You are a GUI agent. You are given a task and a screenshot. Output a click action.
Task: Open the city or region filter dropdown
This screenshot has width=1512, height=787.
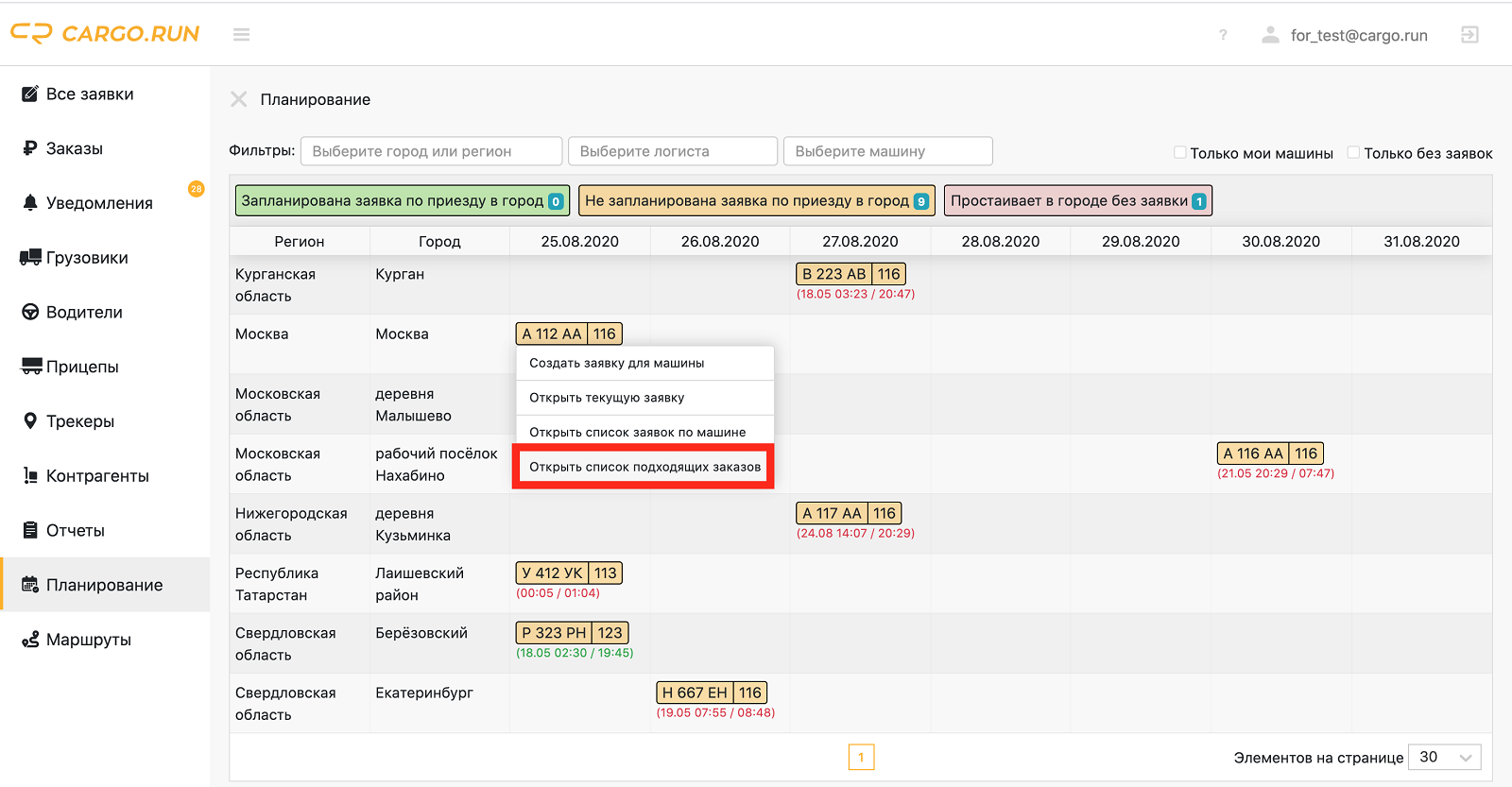[431, 151]
